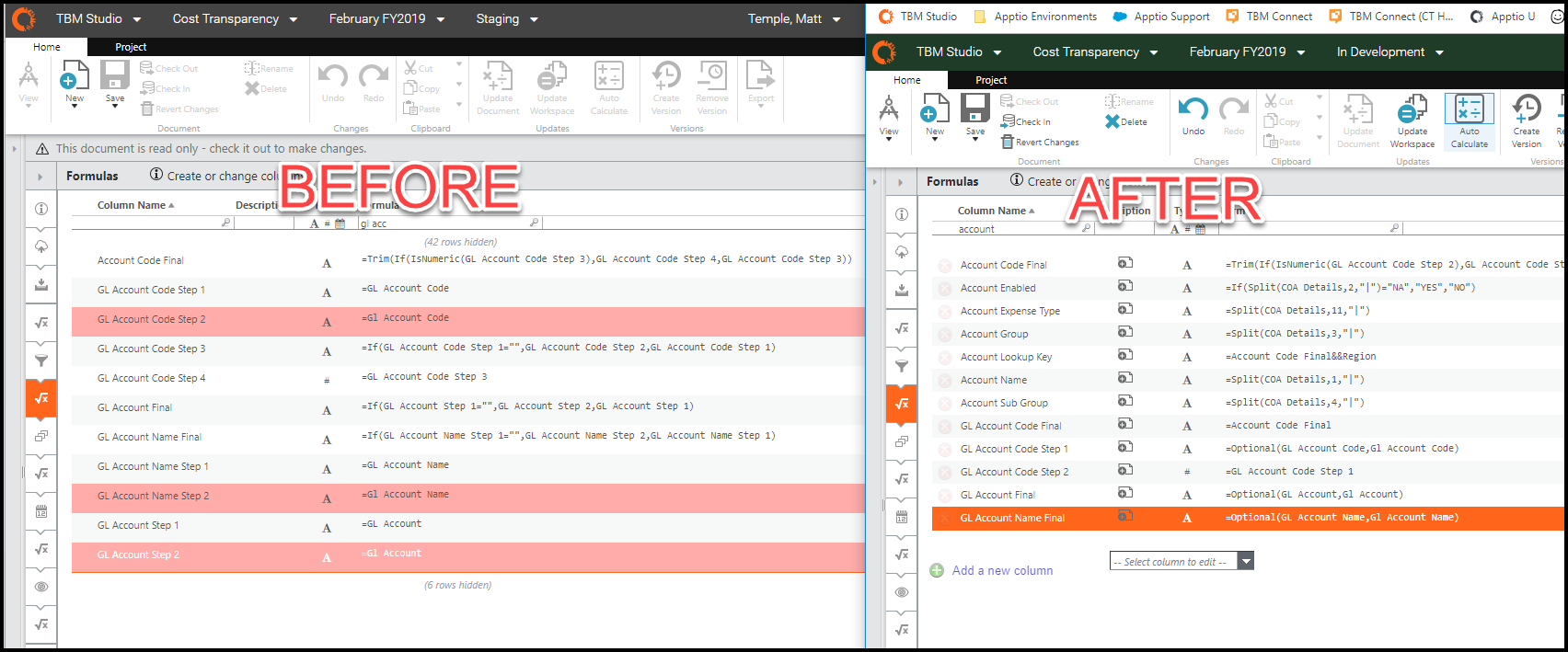This screenshot has height=652, width=1568.
Task: Click Revert Changes in AFTER window
Action: pyautogui.click(x=1040, y=143)
